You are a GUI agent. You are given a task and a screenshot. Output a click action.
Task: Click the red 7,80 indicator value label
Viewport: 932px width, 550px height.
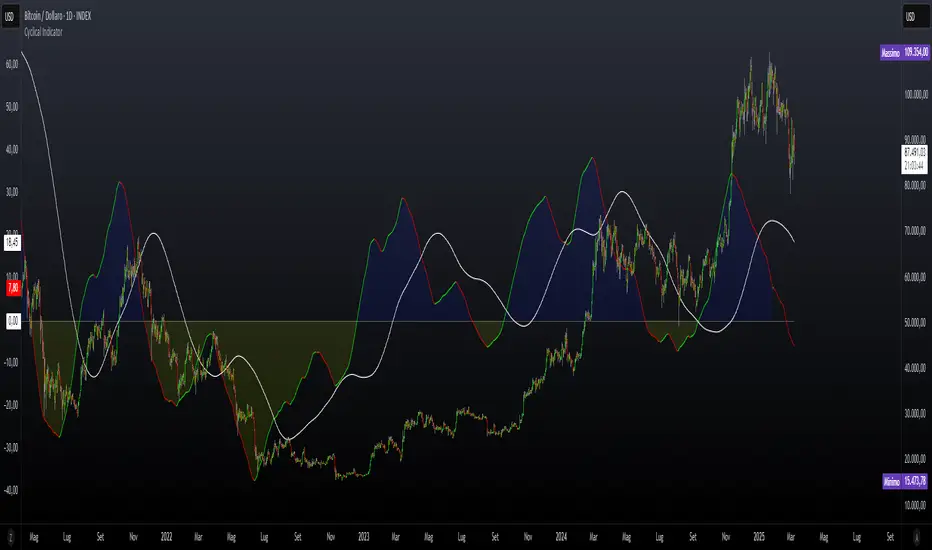coord(12,288)
